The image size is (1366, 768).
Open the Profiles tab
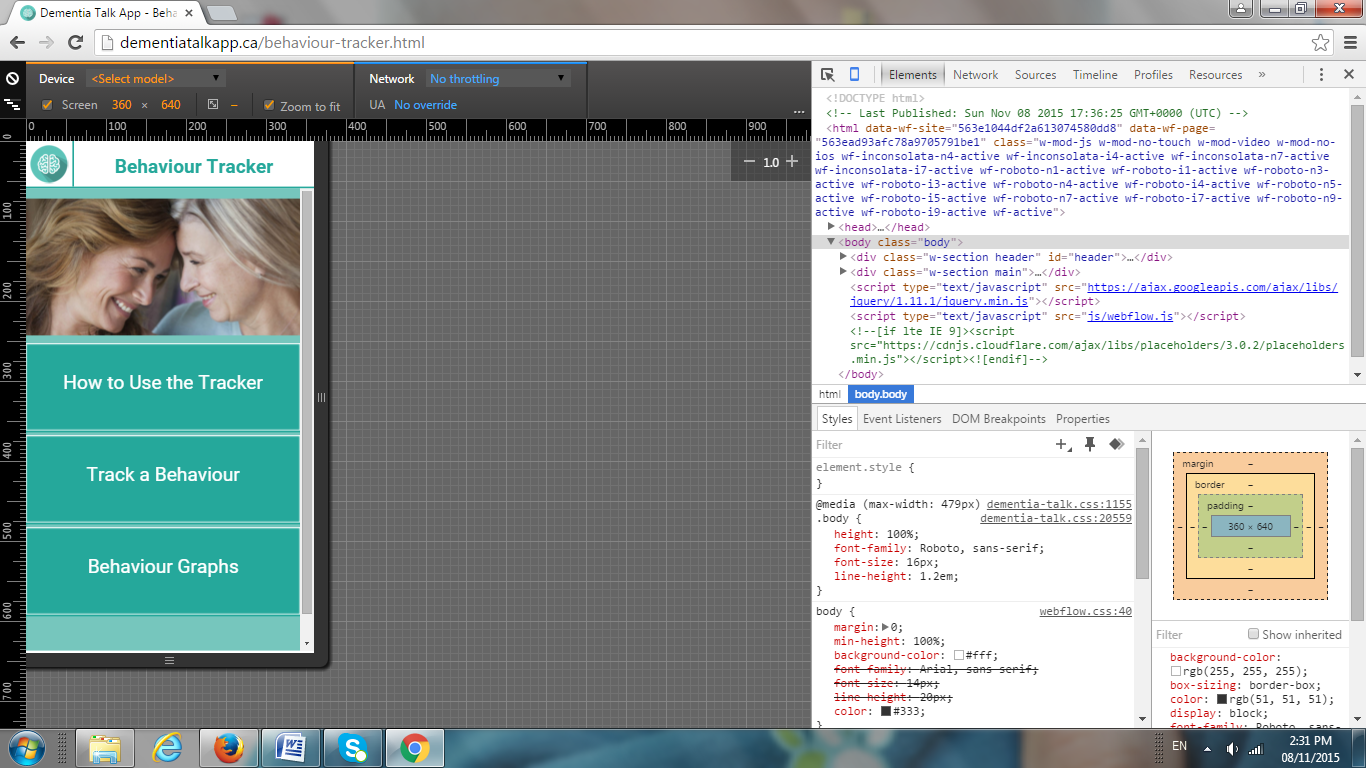tap(1153, 75)
